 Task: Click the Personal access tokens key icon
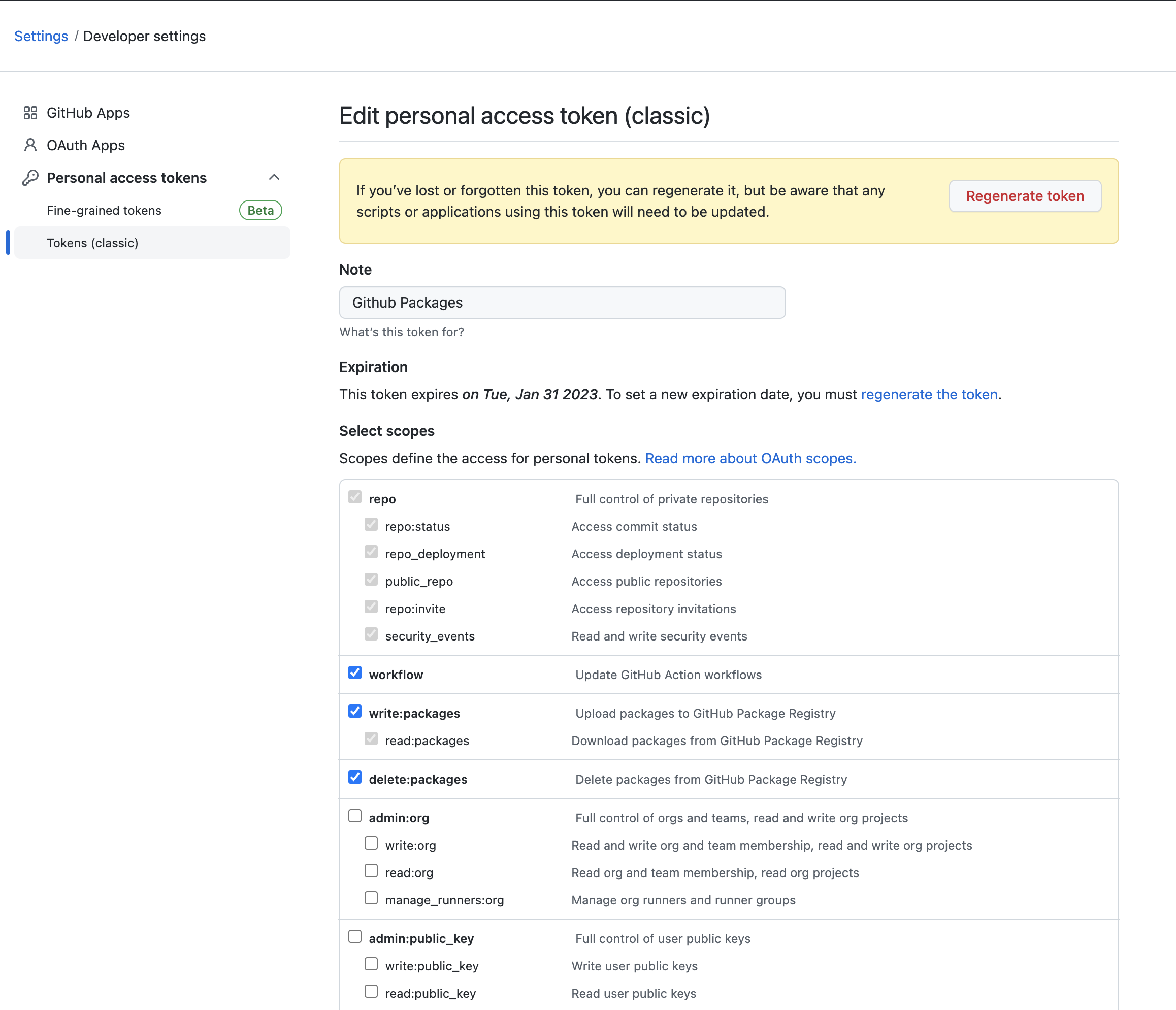coord(30,178)
